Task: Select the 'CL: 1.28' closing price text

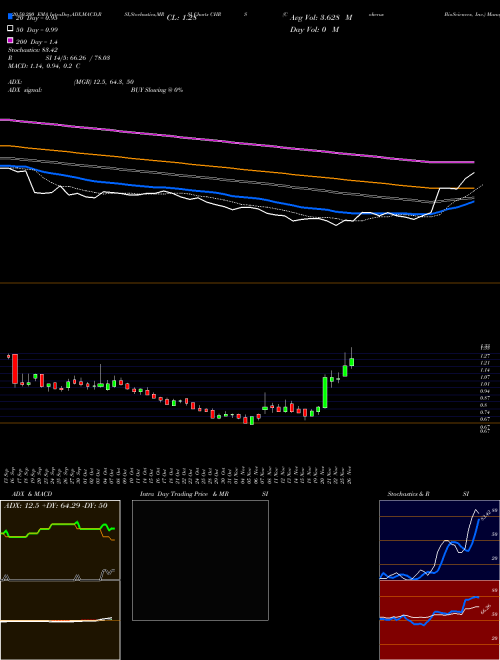Action: tap(181, 18)
